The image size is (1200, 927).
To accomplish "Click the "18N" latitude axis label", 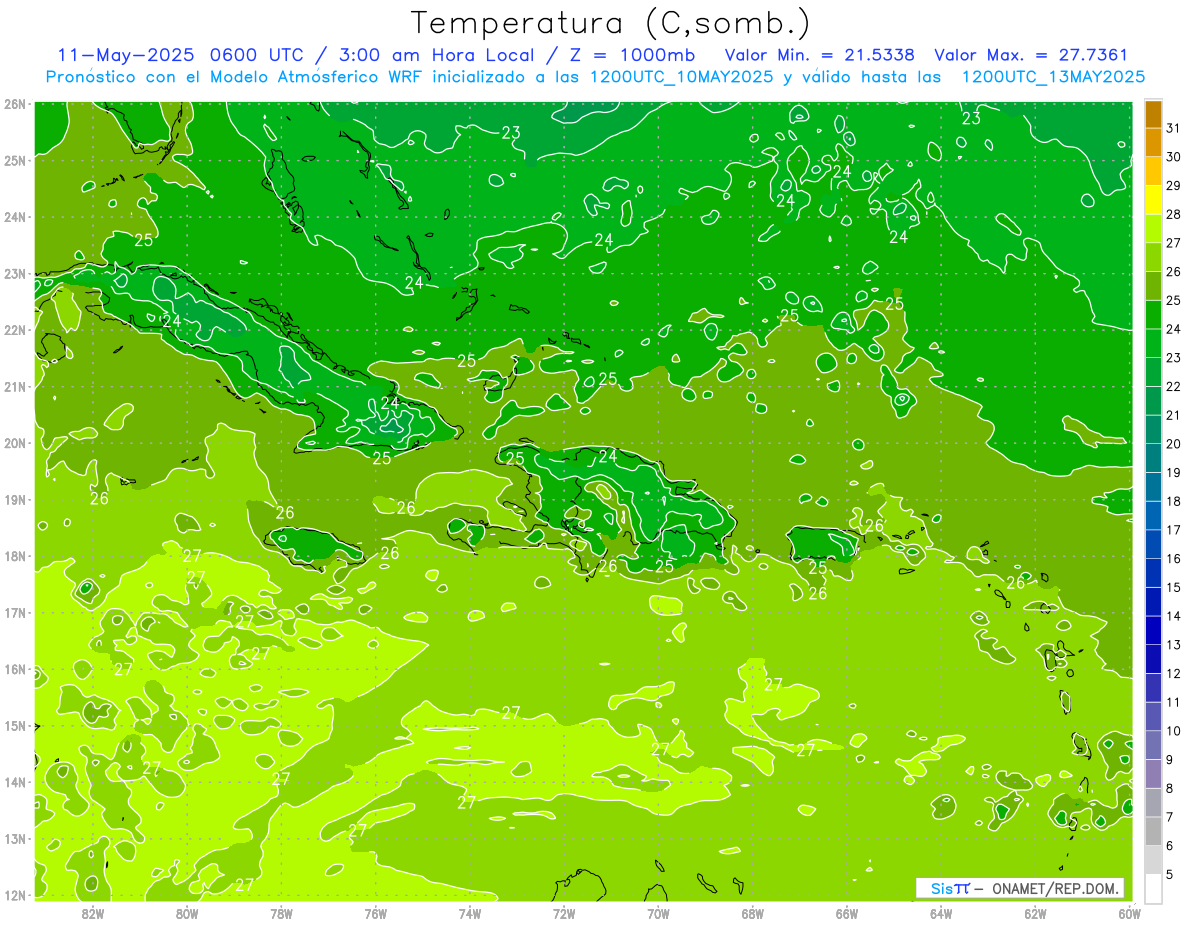I will click(x=15, y=556).
